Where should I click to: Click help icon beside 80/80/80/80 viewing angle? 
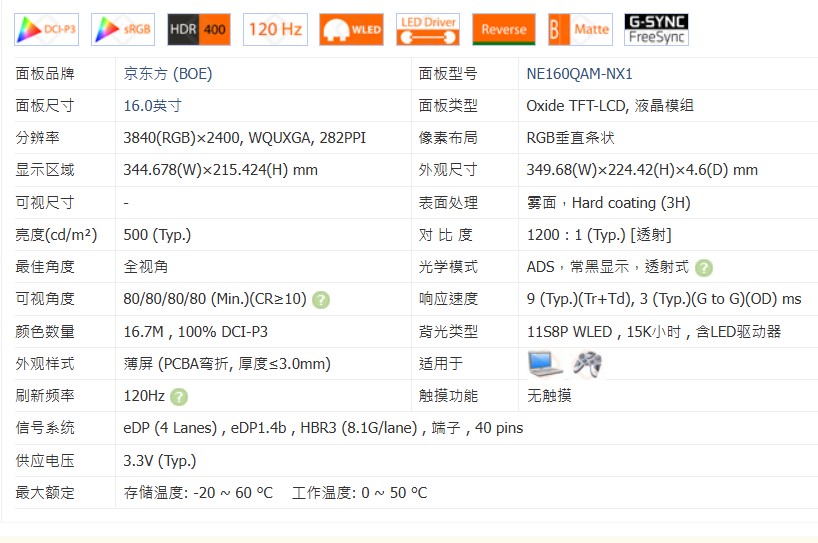click(x=321, y=299)
